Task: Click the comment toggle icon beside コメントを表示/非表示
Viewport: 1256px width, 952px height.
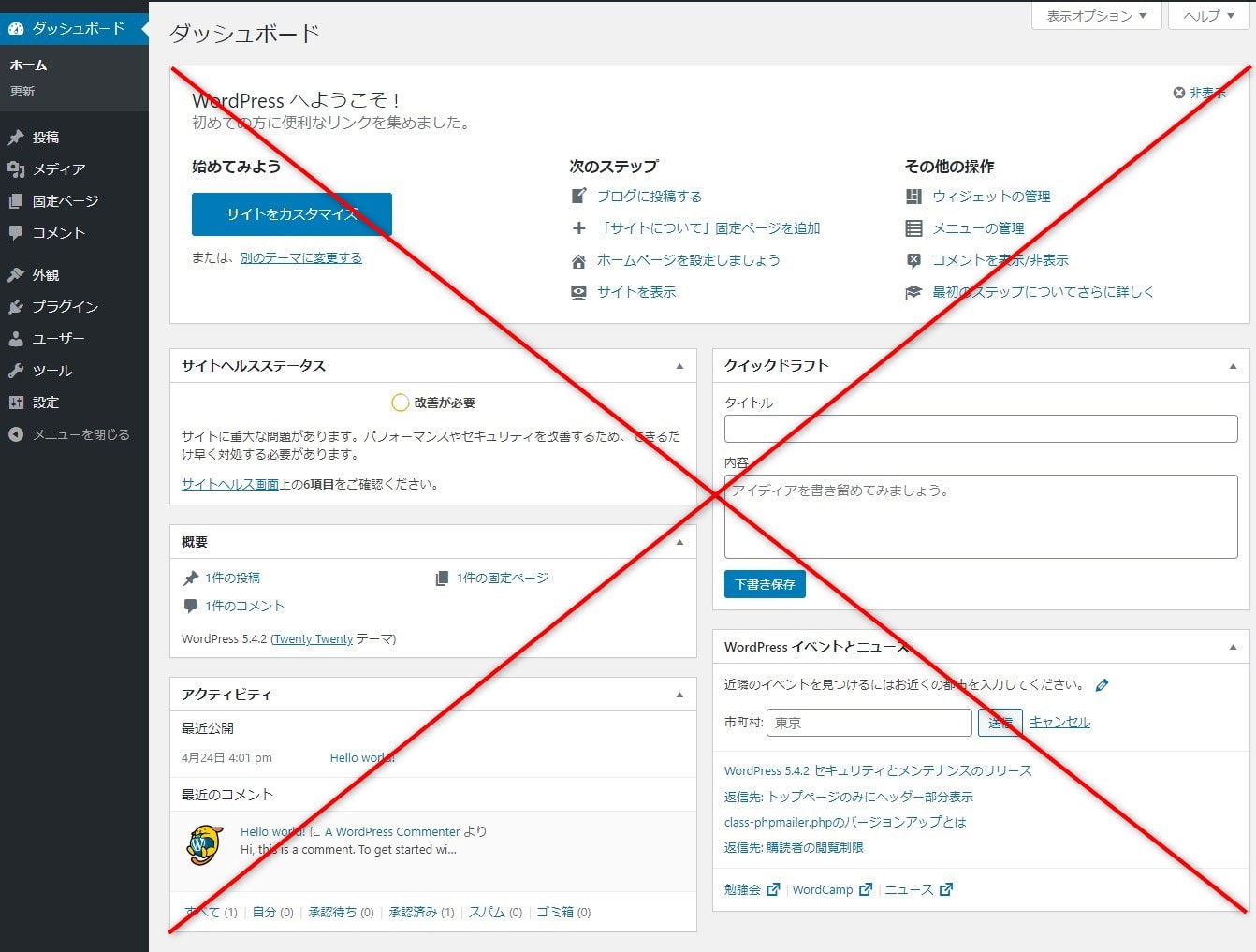Action: coord(914,260)
